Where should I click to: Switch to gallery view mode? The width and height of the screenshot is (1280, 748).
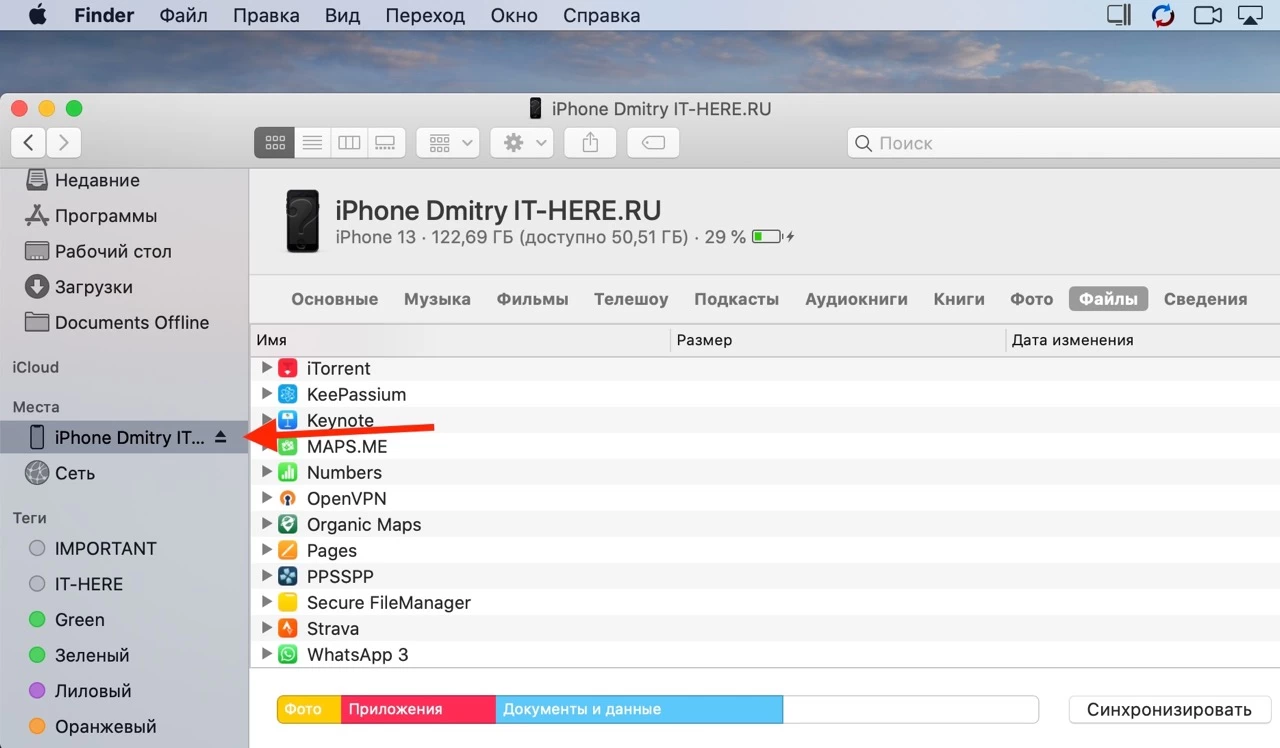coord(385,143)
